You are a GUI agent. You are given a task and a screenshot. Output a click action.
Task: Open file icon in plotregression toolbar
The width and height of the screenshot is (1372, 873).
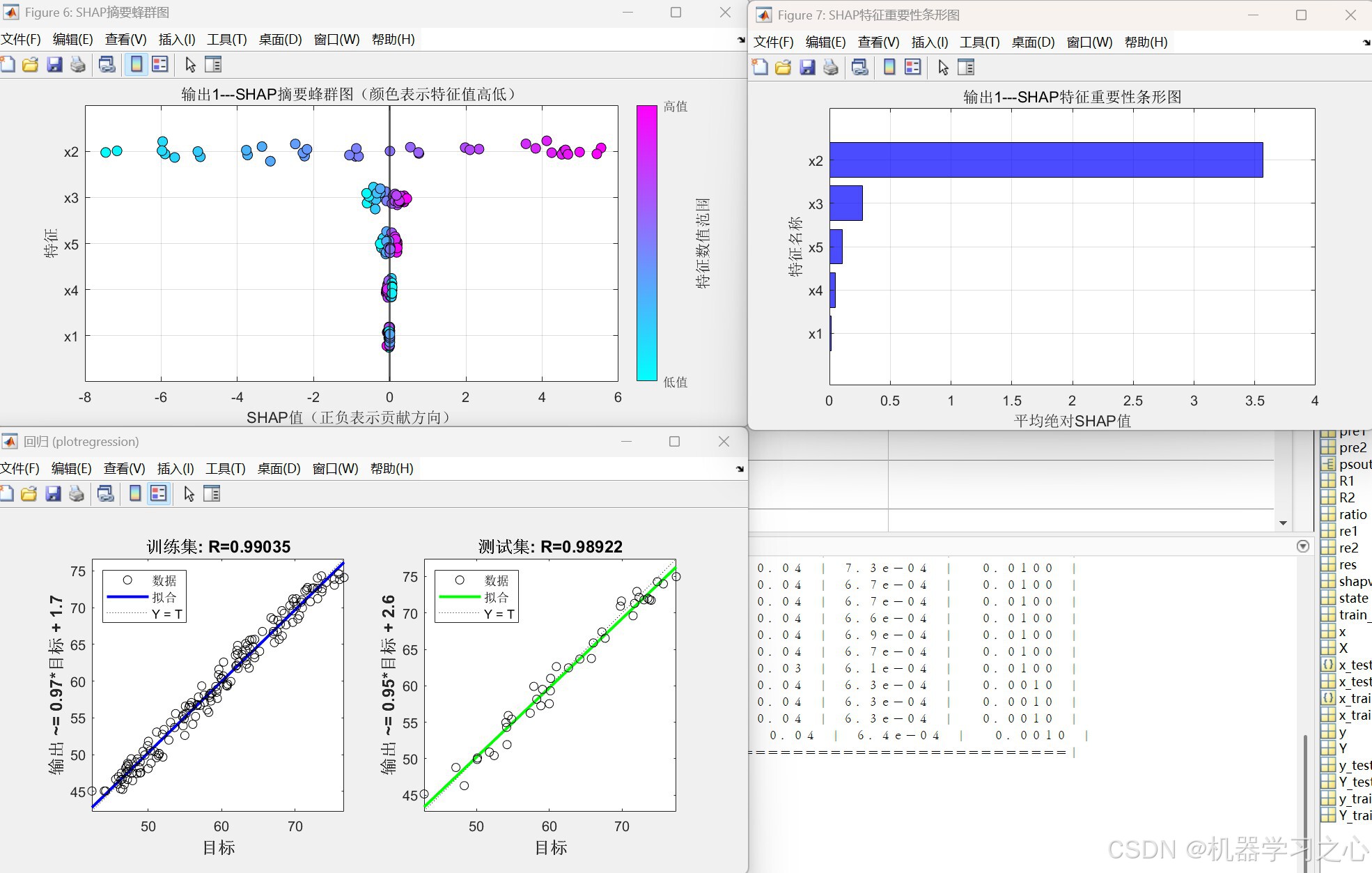pyautogui.click(x=29, y=494)
